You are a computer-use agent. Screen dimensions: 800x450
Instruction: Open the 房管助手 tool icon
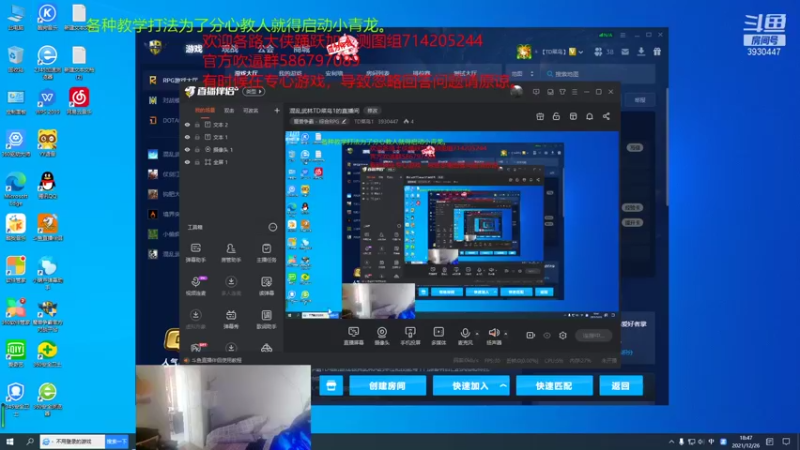[231, 253]
